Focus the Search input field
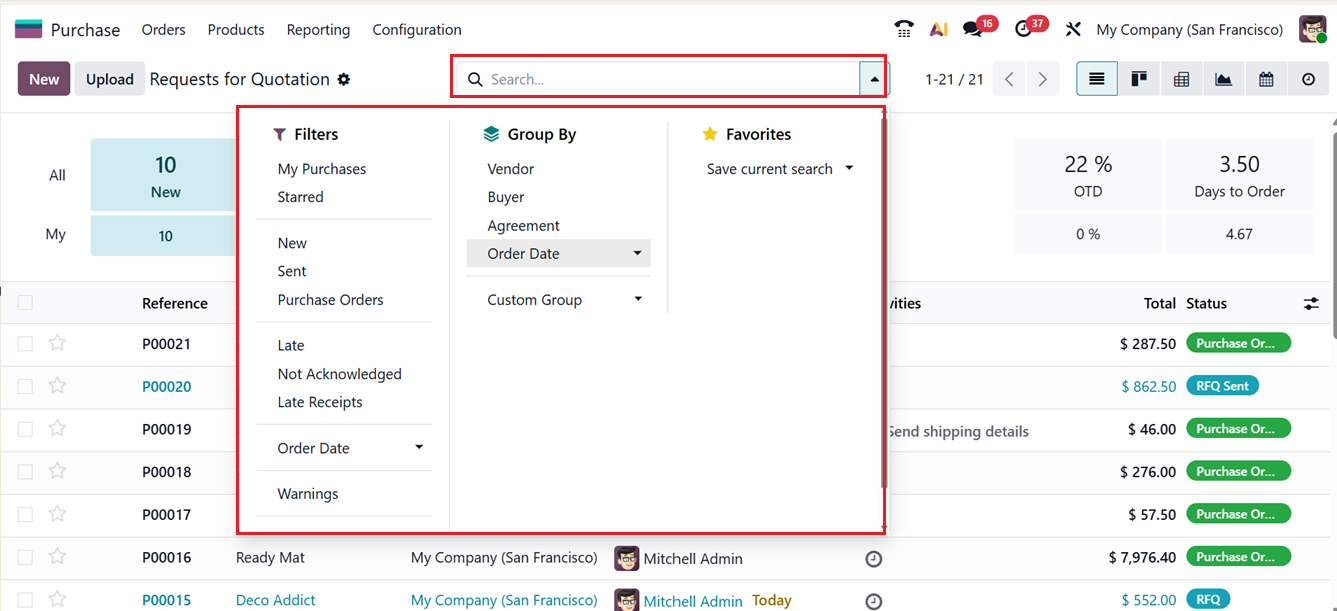 [670, 79]
